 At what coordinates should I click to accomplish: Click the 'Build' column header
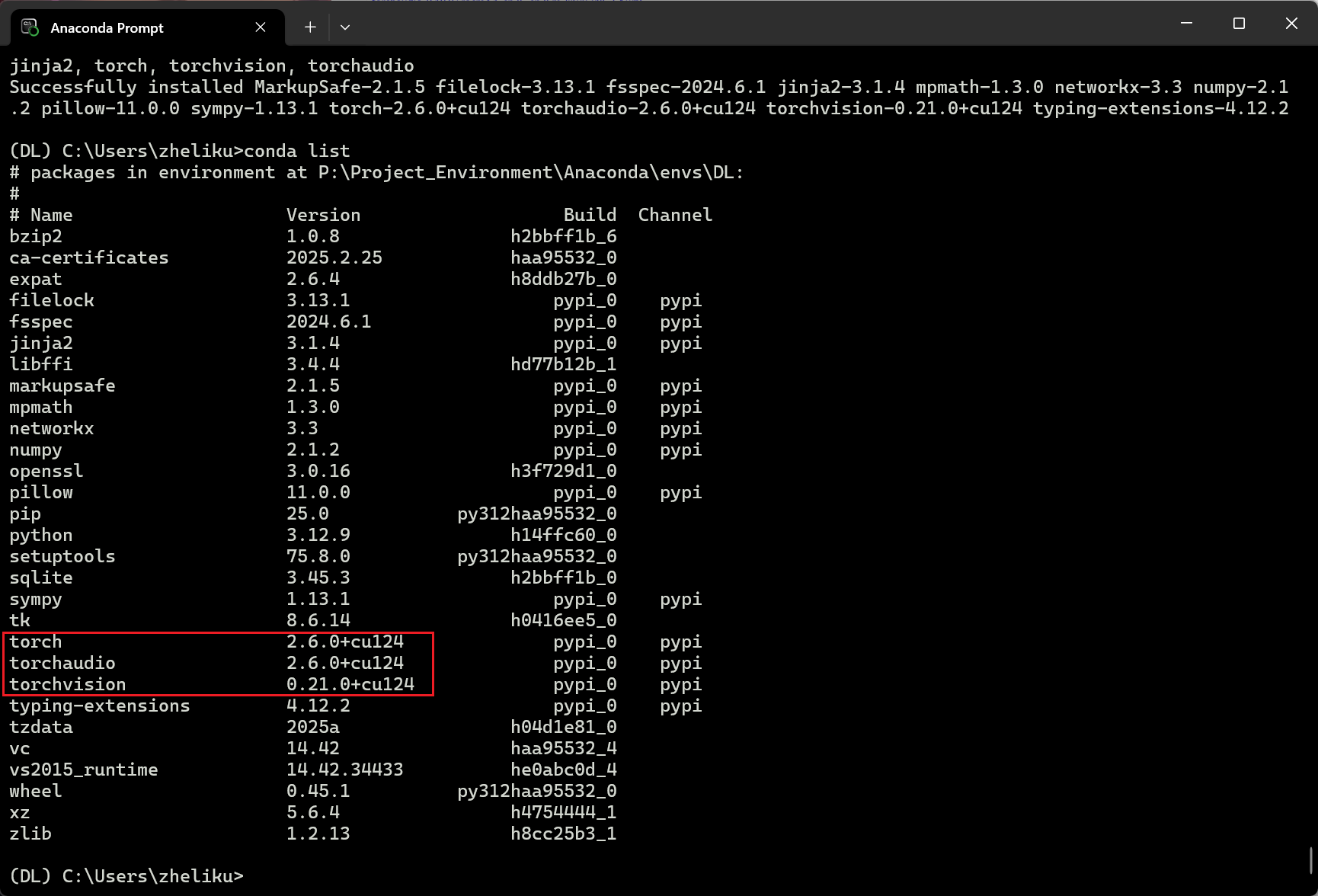[590, 216]
